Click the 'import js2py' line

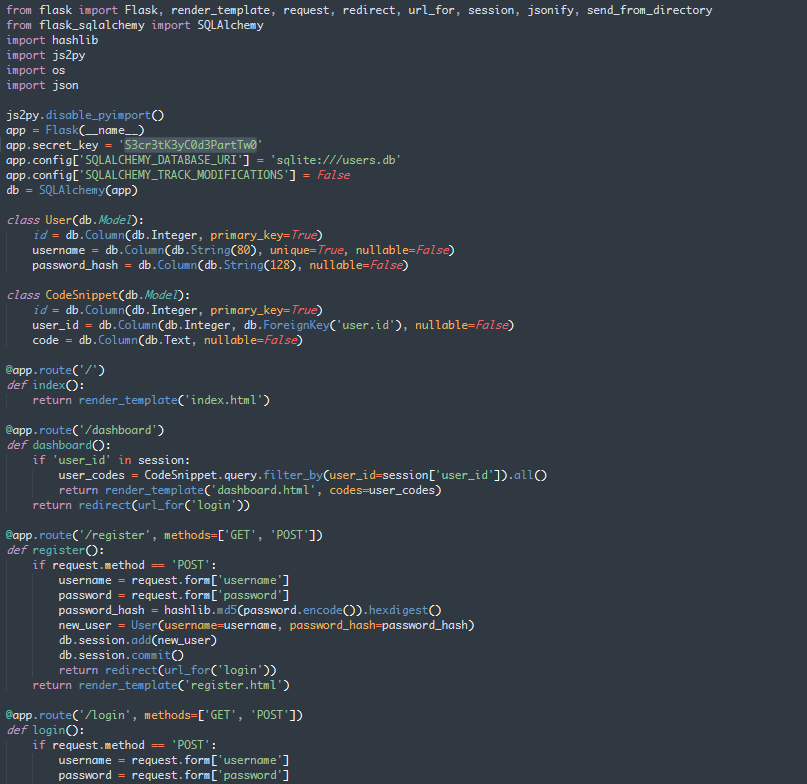[46, 55]
